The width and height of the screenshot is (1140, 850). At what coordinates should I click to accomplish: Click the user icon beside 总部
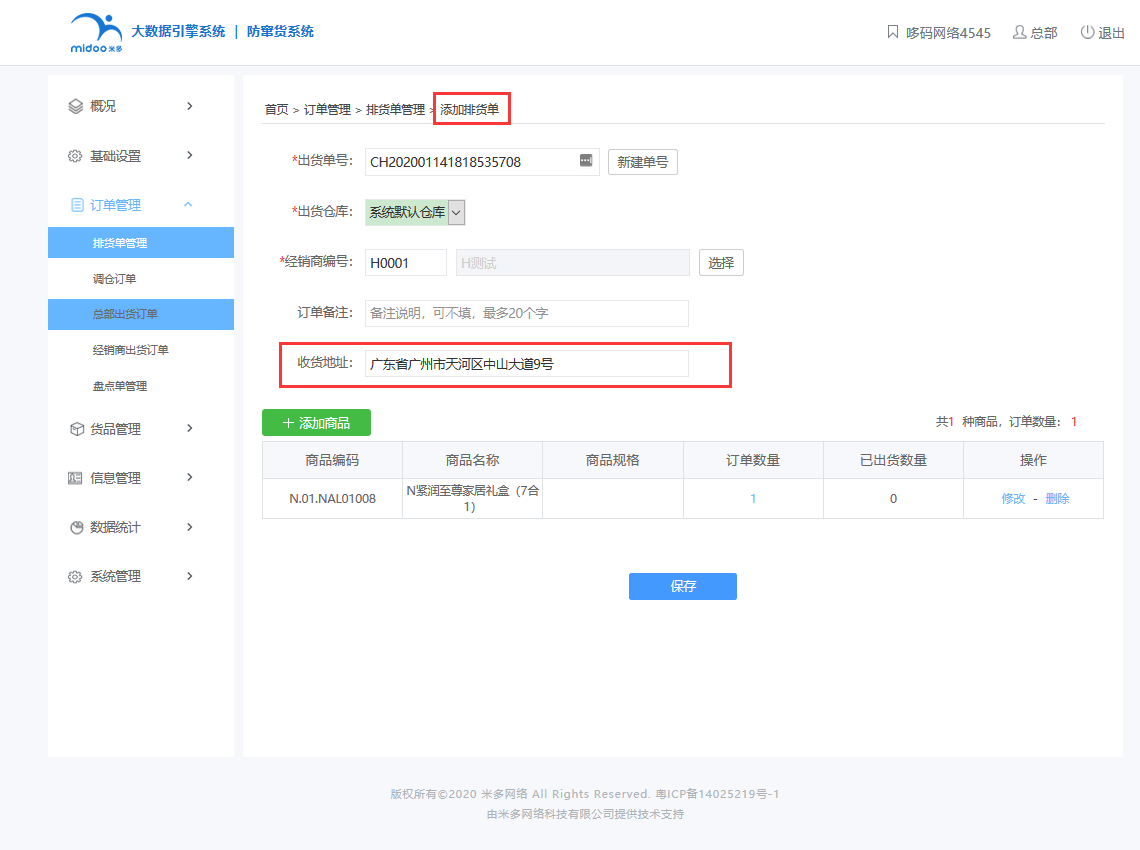[1019, 32]
